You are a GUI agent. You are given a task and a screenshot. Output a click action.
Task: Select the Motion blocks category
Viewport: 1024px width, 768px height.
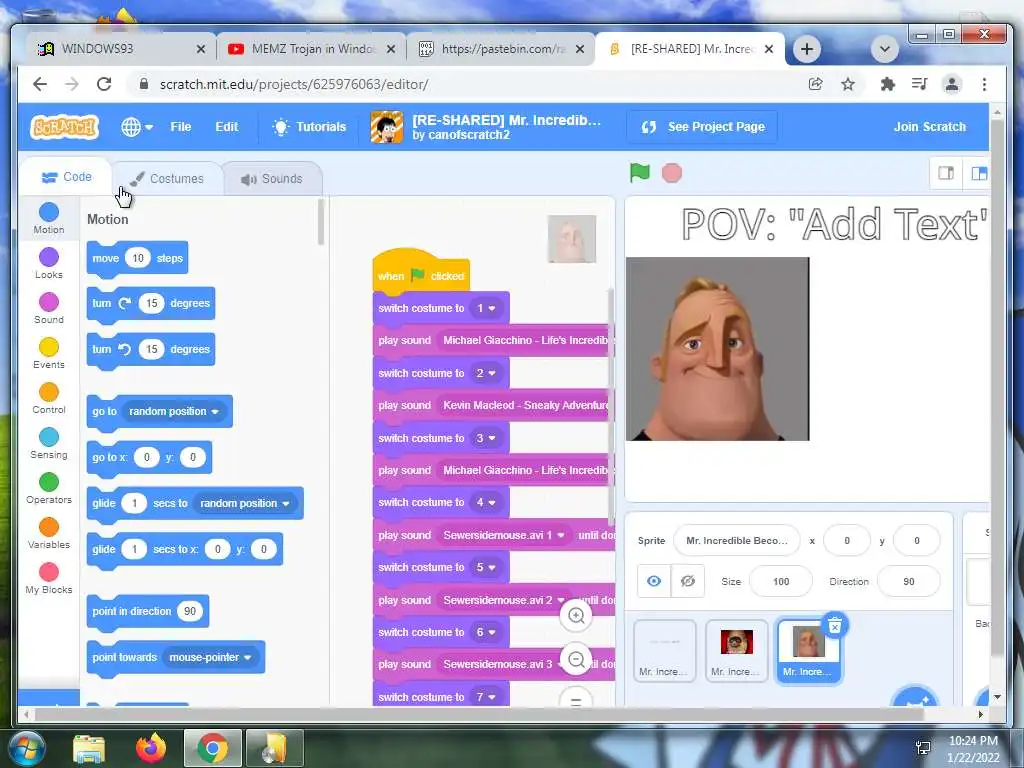click(49, 218)
